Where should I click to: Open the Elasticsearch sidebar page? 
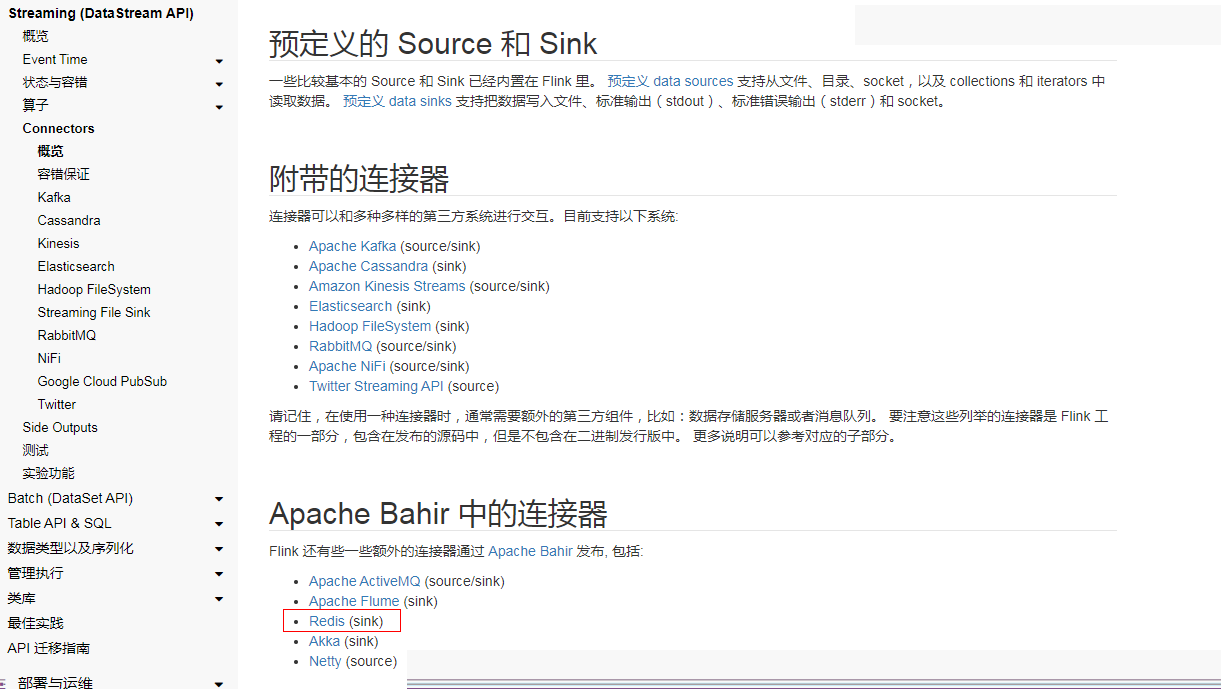76,266
